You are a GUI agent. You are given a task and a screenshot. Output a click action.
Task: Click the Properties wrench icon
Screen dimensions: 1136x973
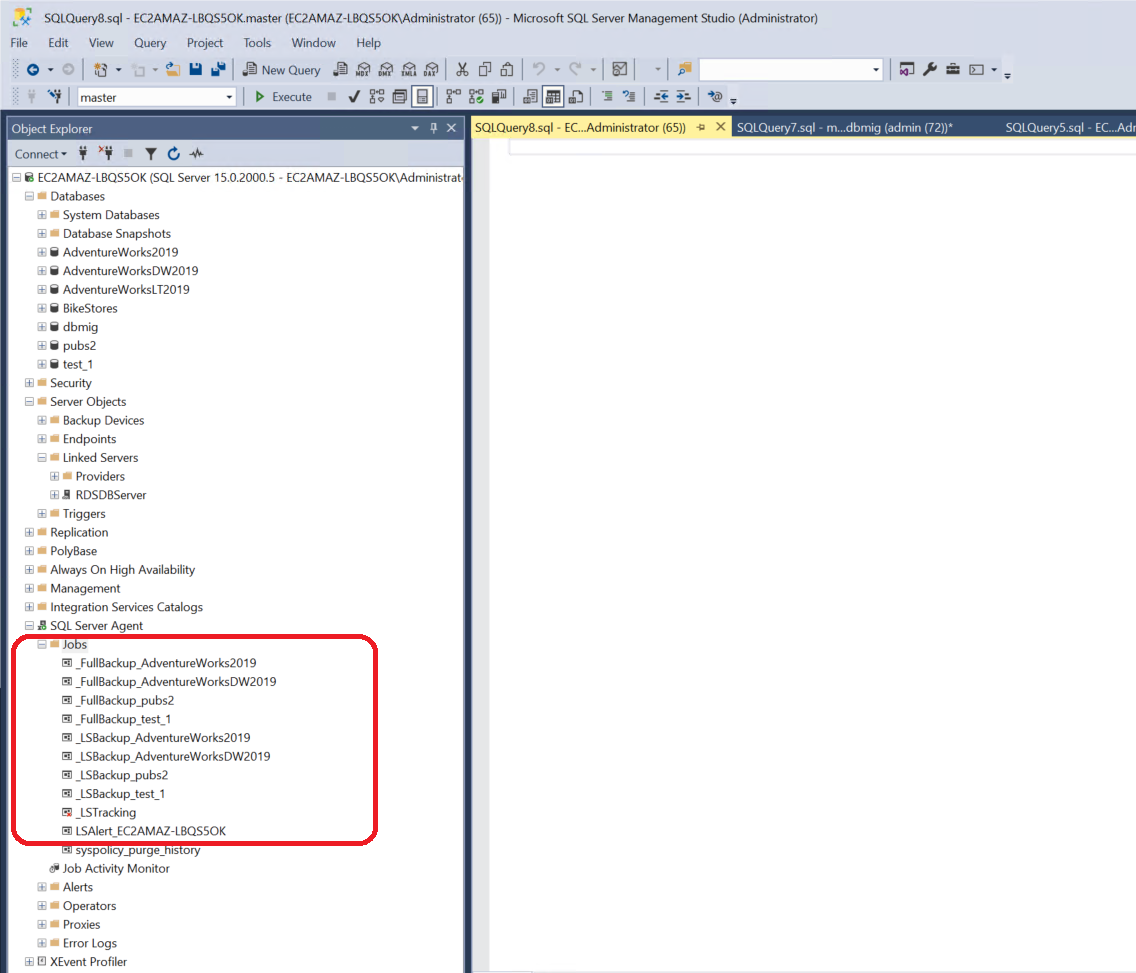(x=930, y=70)
